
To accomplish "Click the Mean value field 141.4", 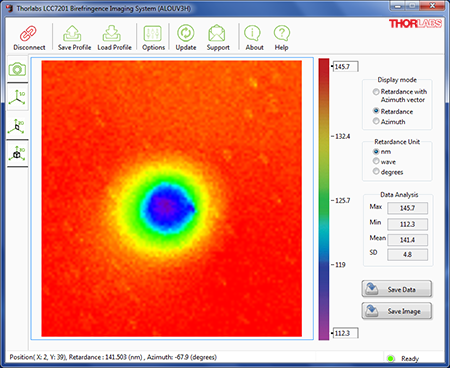I will (x=407, y=240).
